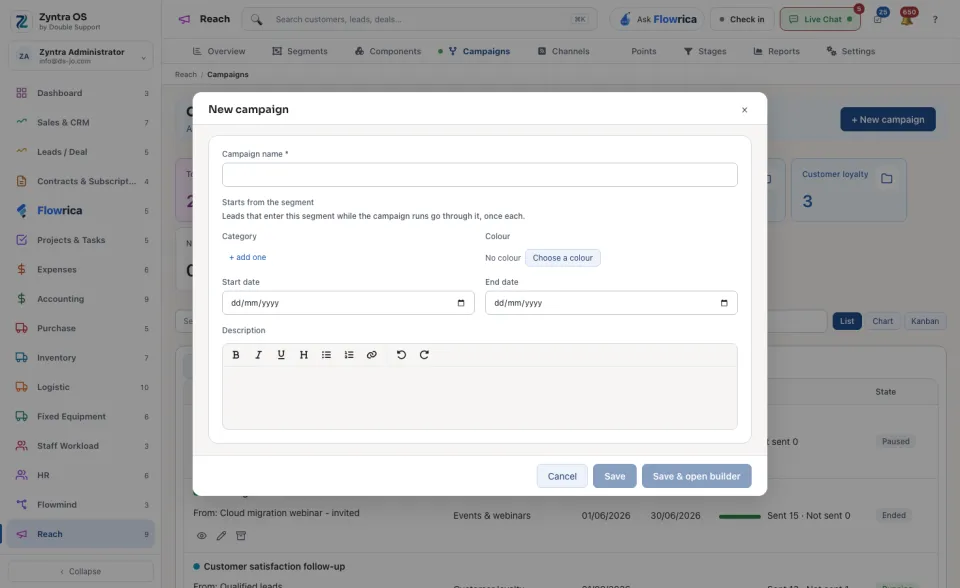Archive the Cloud migration webinar campaign
This screenshot has width=960, height=588.
coord(241,536)
